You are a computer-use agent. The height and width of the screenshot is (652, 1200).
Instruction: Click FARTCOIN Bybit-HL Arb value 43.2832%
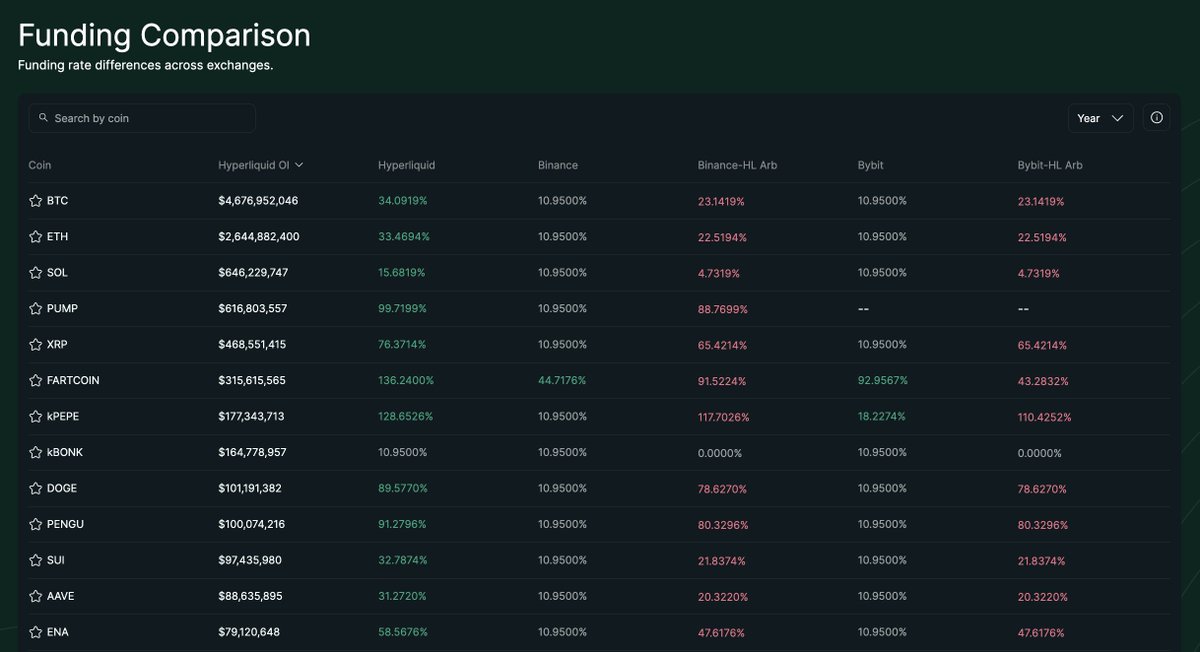(x=1043, y=381)
